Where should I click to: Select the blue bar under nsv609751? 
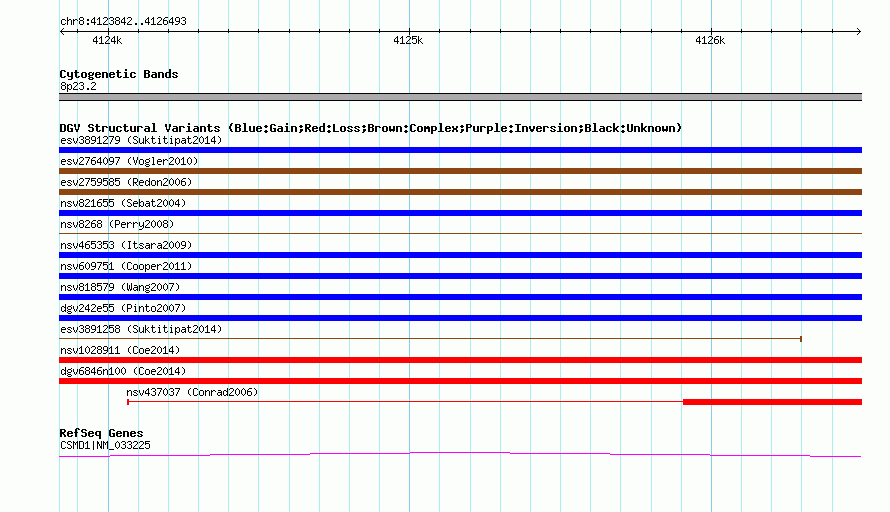point(460,276)
